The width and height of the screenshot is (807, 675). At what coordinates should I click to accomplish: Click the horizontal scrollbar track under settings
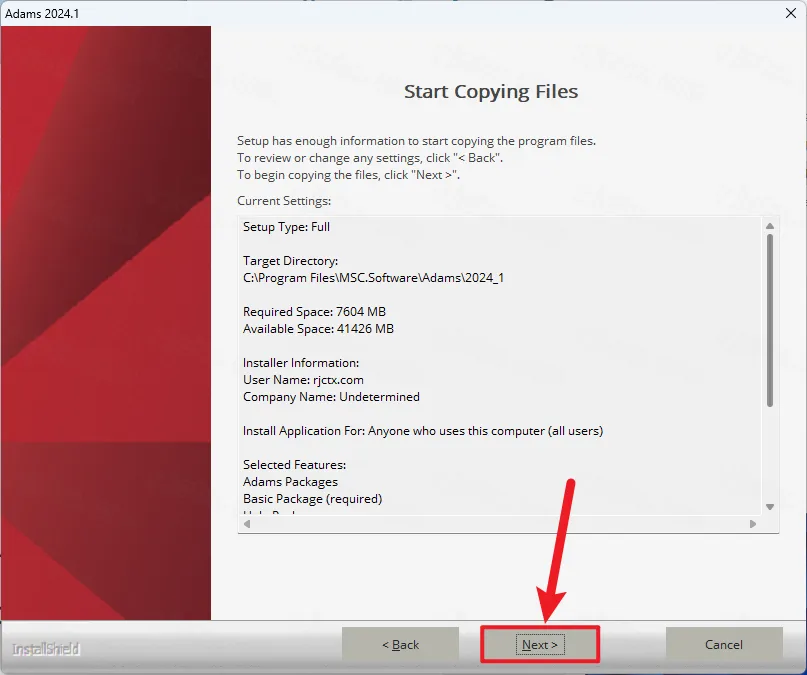pos(500,523)
